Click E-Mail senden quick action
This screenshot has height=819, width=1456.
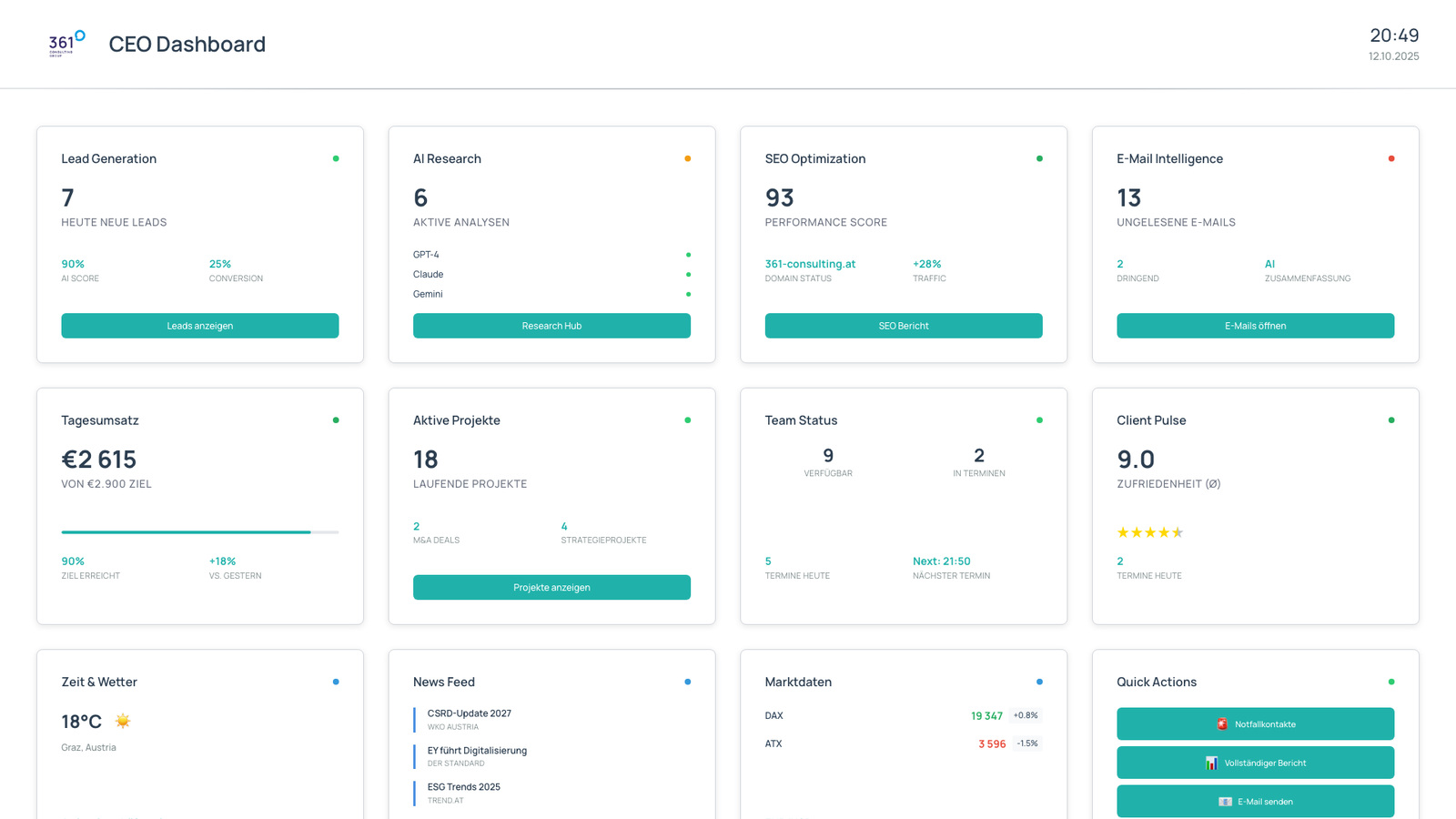[x=1256, y=802]
